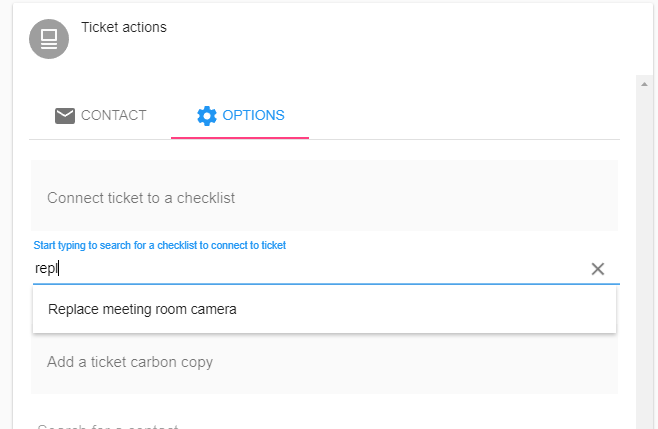Click empty space right of Replace meeting room camera
Image resolution: width=658 pixels, height=429 pixels.
(x=426, y=310)
